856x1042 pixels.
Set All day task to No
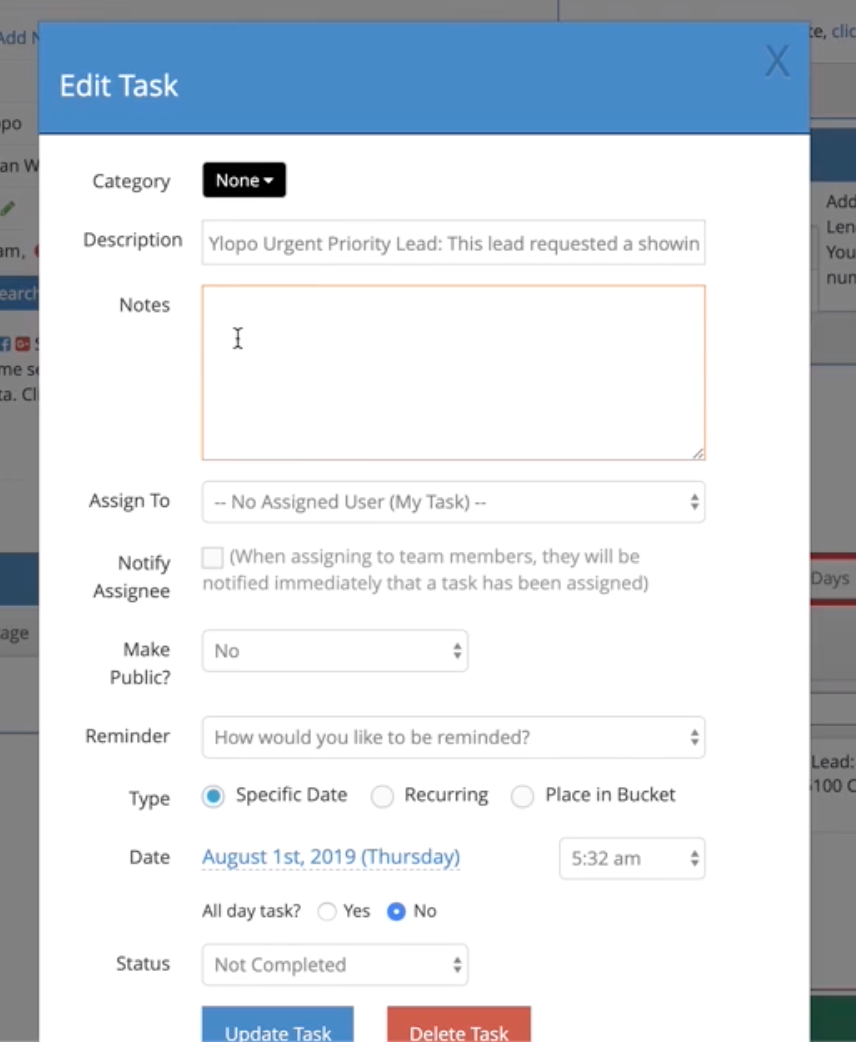click(x=396, y=911)
